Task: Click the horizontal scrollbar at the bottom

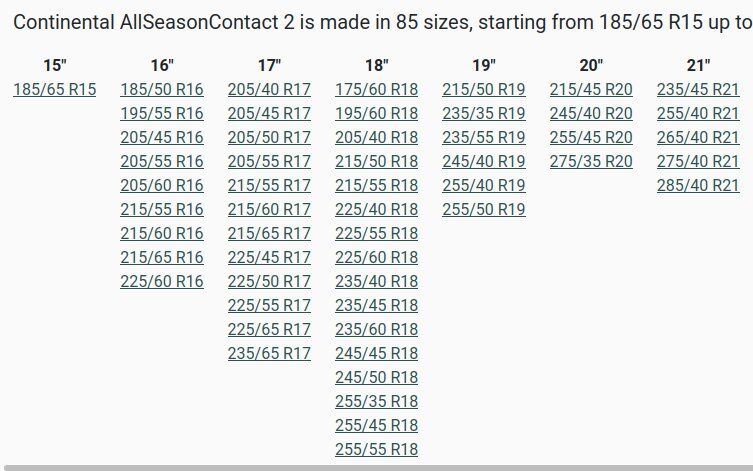Action: (376, 467)
